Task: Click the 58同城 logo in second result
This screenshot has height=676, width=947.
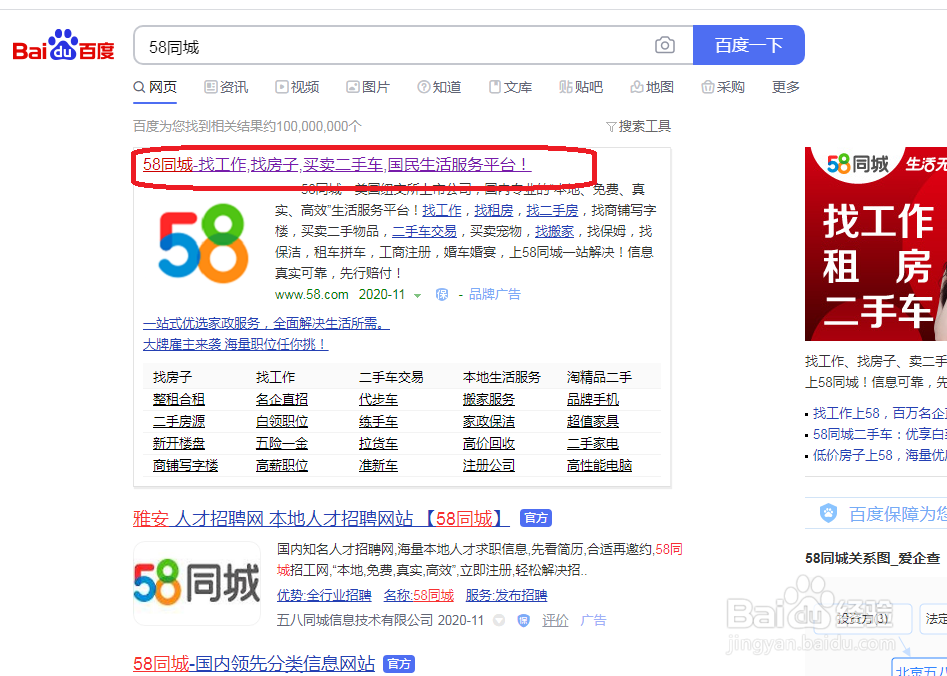Action: [x=197, y=583]
